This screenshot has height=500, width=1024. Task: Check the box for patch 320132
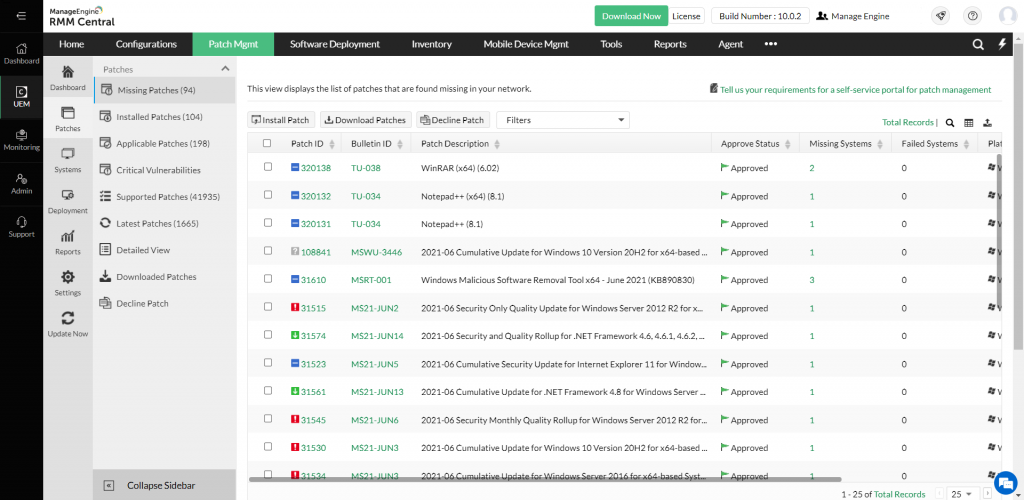(268, 195)
